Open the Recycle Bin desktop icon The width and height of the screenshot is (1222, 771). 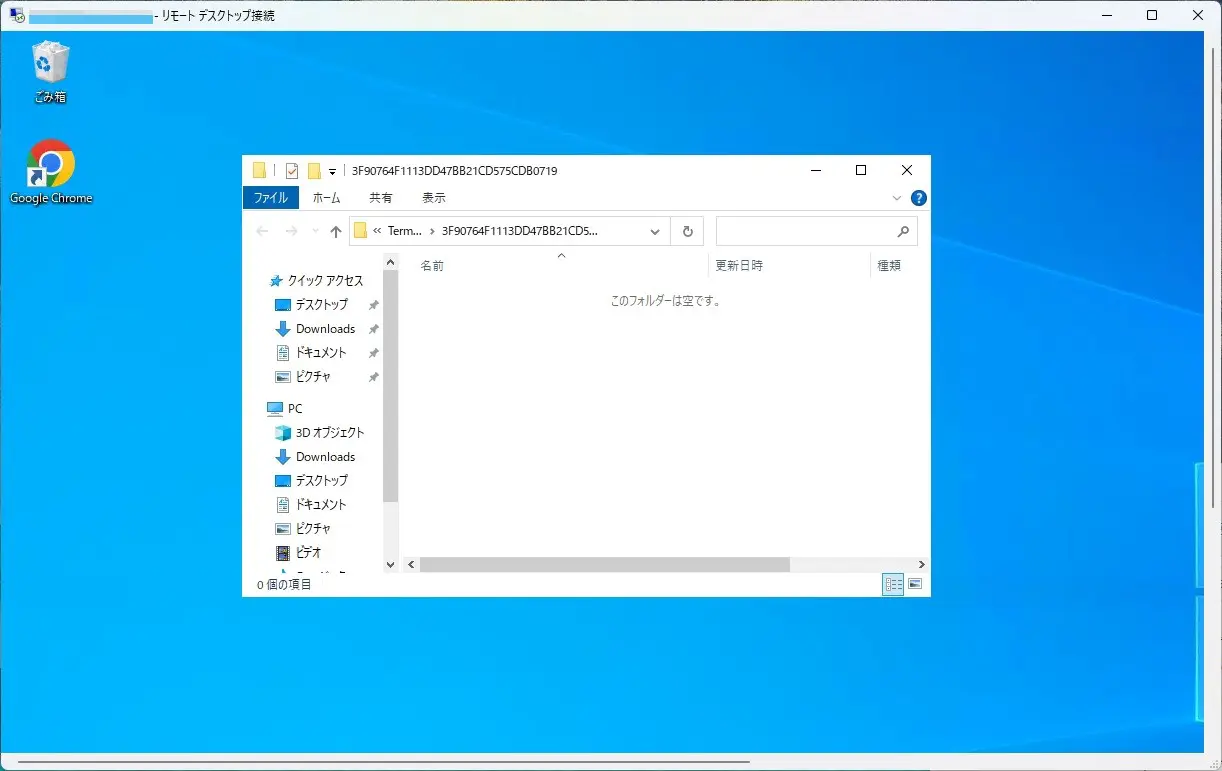50,70
